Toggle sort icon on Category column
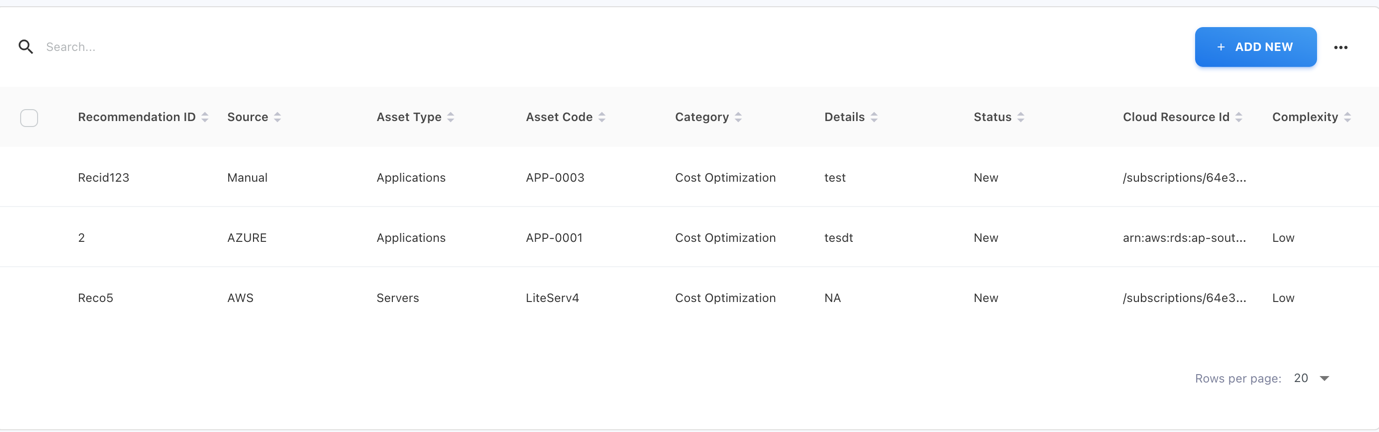1379x432 pixels. (738, 117)
